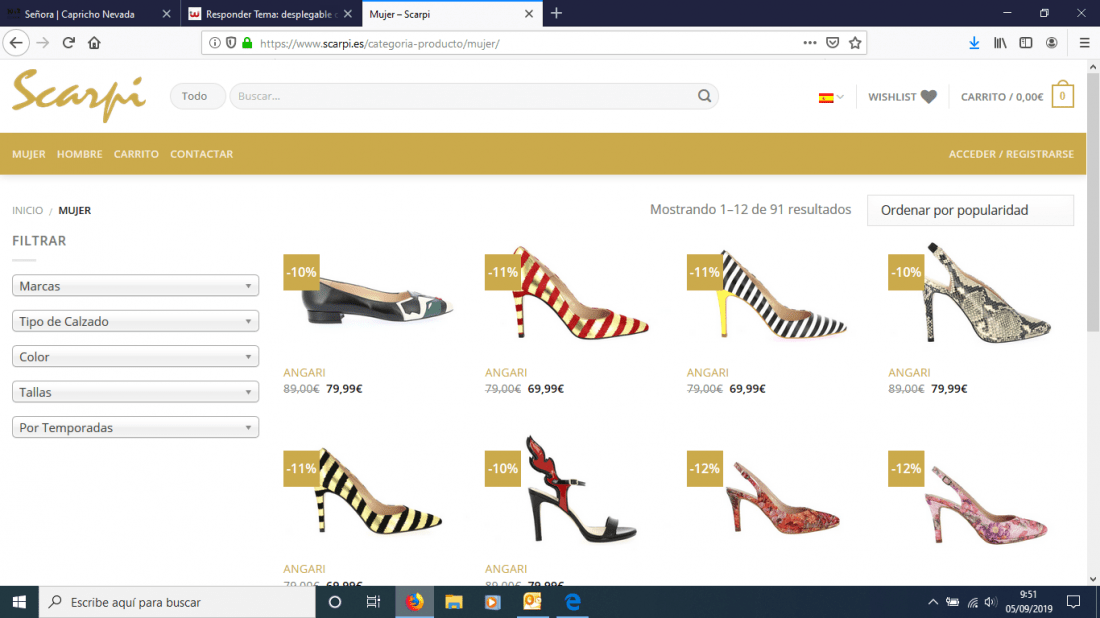Open Outlook from the taskbar
This screenshot has height=618, width=1100.
tap(532, 602)
